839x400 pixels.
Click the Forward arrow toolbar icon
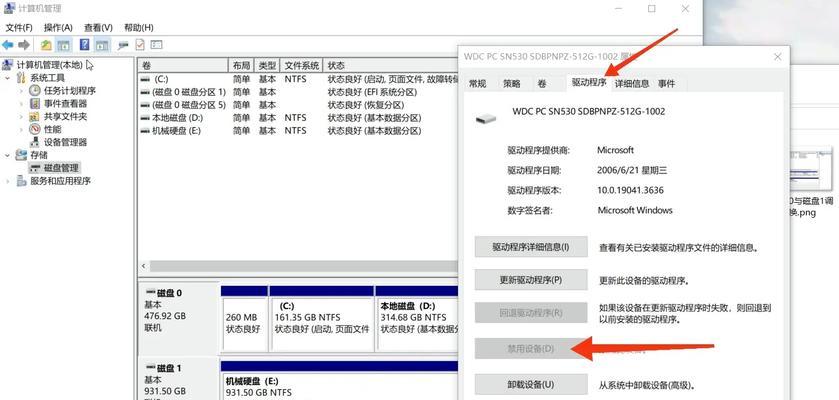[24, 45]
